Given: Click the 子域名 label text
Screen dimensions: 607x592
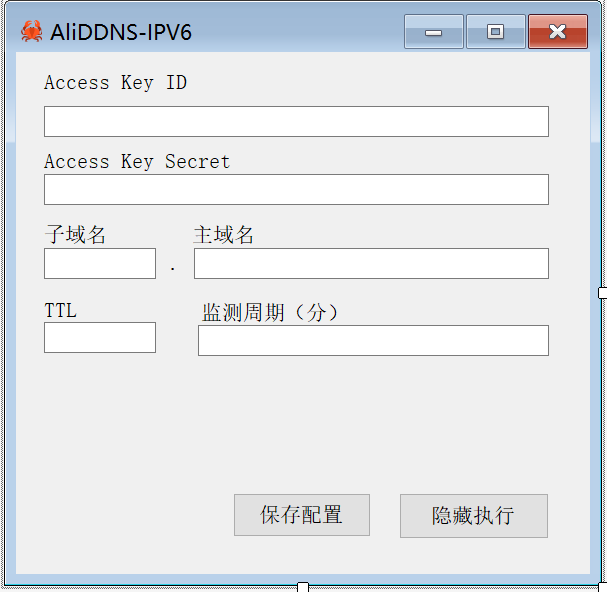Looking at the screenshot, I should pyautogui.click(x=75, y=235).
